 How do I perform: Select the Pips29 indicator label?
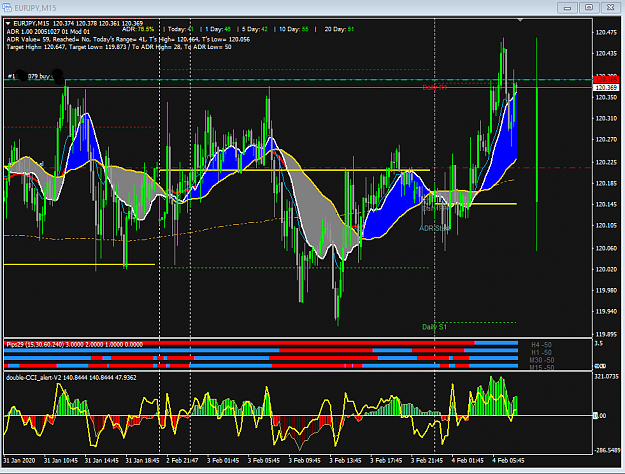coord(75,344)
